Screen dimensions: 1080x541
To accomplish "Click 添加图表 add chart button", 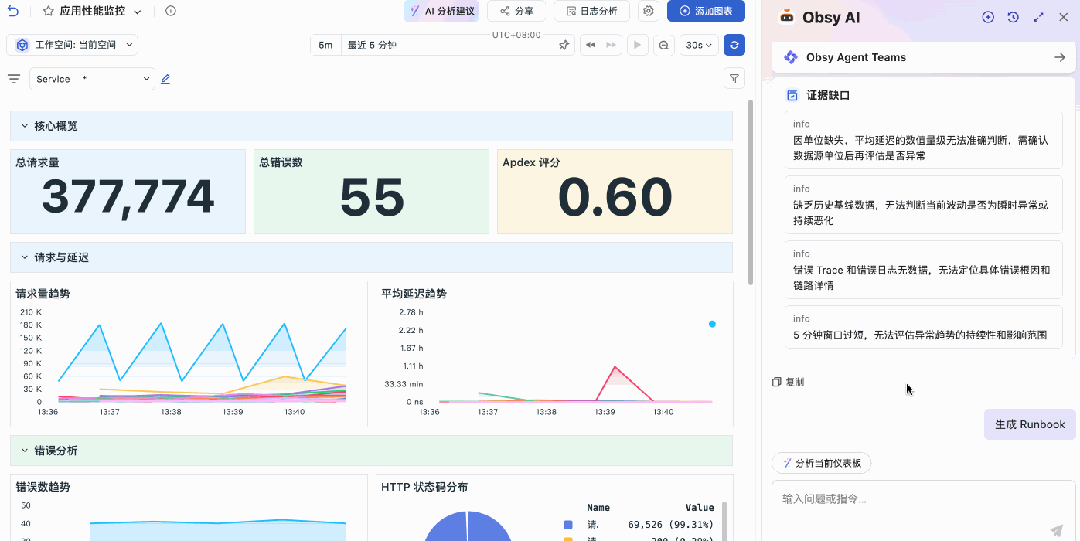I will tap(706, 11).
